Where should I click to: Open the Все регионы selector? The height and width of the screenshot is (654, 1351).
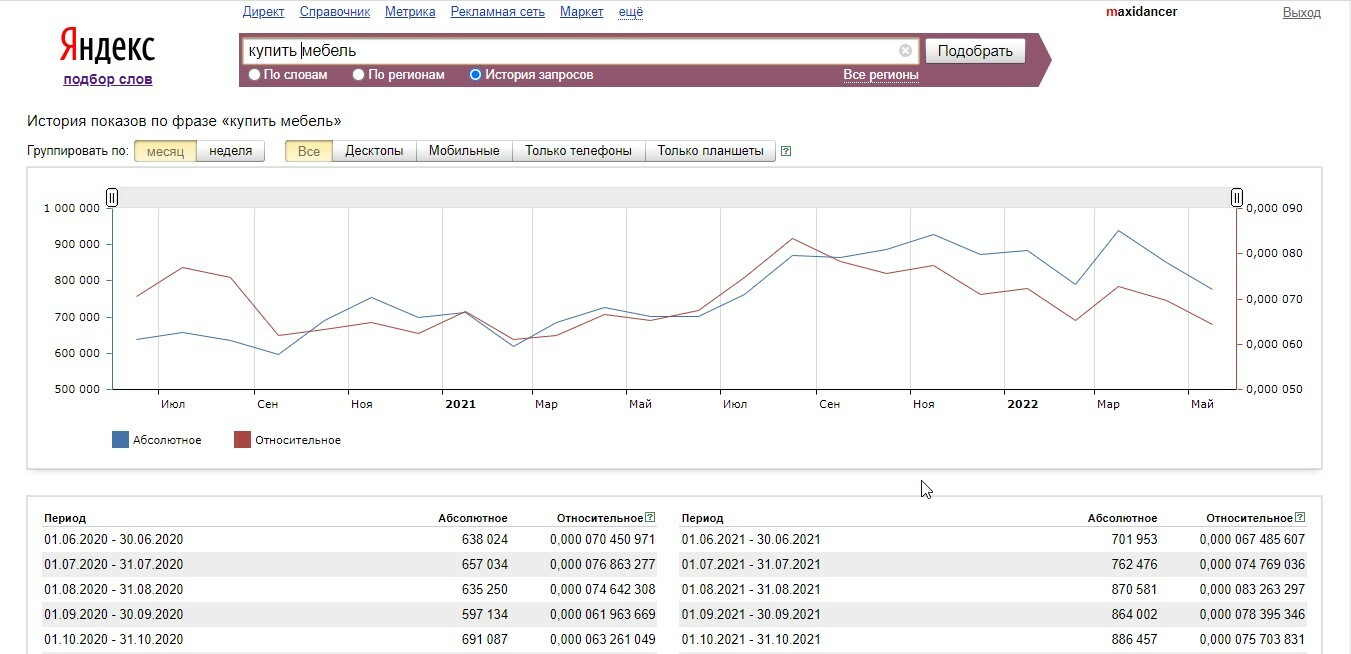pyautogui.click(x=881, y=75)
